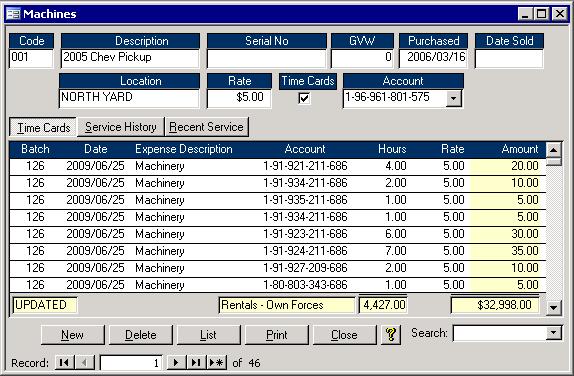The image size is (574, 376).
Task: Click the Machines form icon in title bar
Action: coord(14,14)
